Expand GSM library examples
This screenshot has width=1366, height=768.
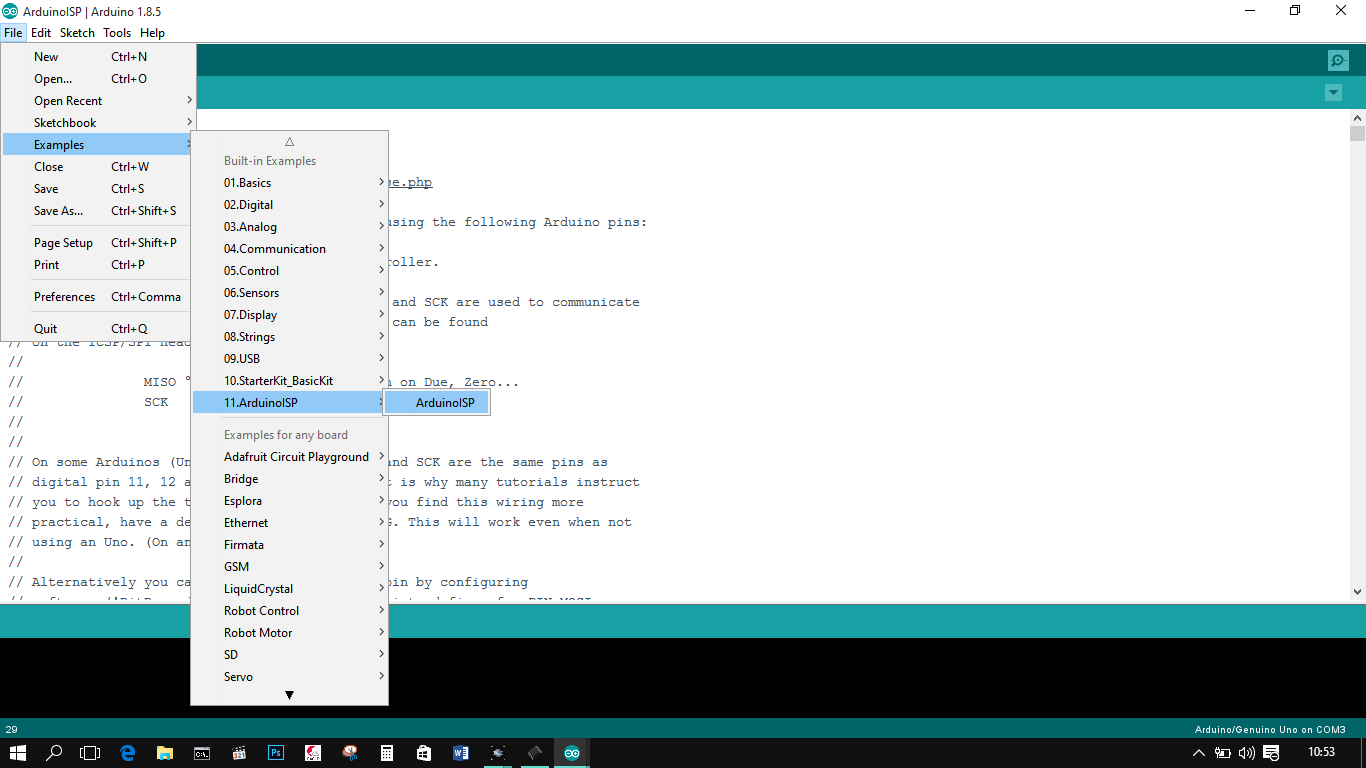point(289,567)
